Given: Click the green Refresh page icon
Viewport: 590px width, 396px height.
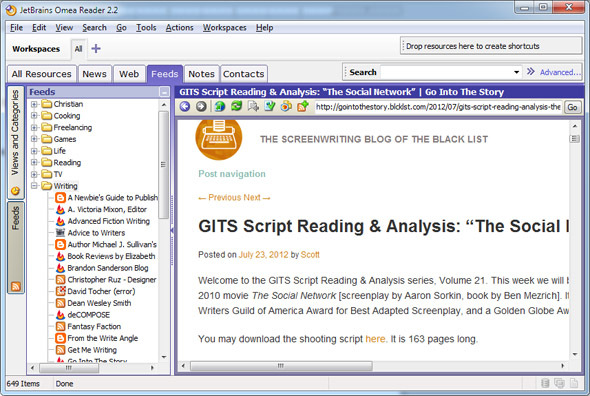Looking at the screenshot, I should tap(236, 107).
